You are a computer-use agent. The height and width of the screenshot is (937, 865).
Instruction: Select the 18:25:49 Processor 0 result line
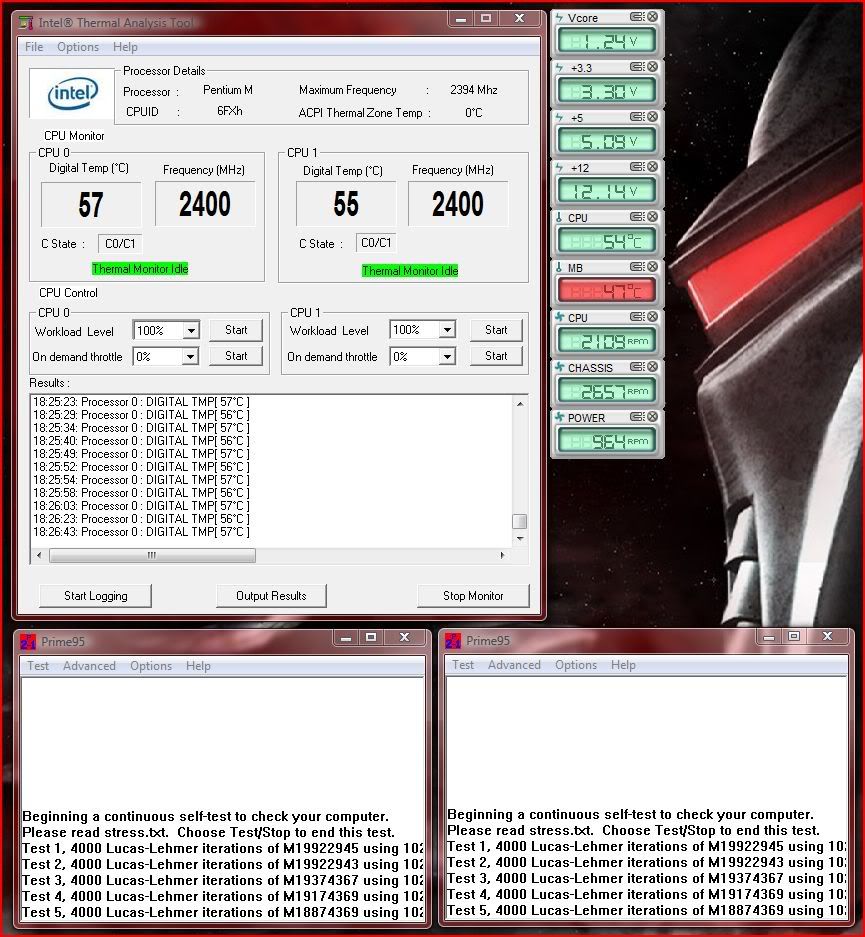click(x=141, y=454)
